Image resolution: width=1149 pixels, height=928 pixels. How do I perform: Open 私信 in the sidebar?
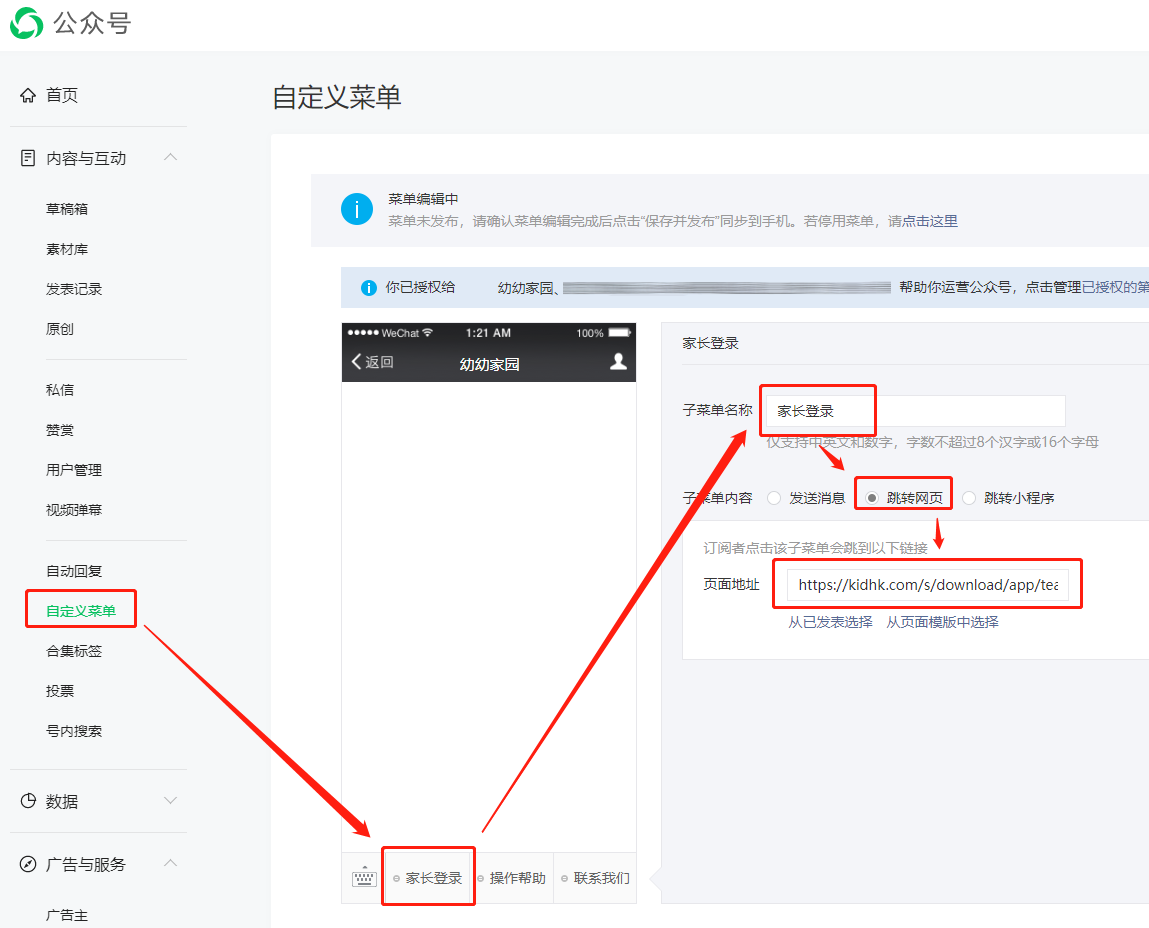(60, 390)
